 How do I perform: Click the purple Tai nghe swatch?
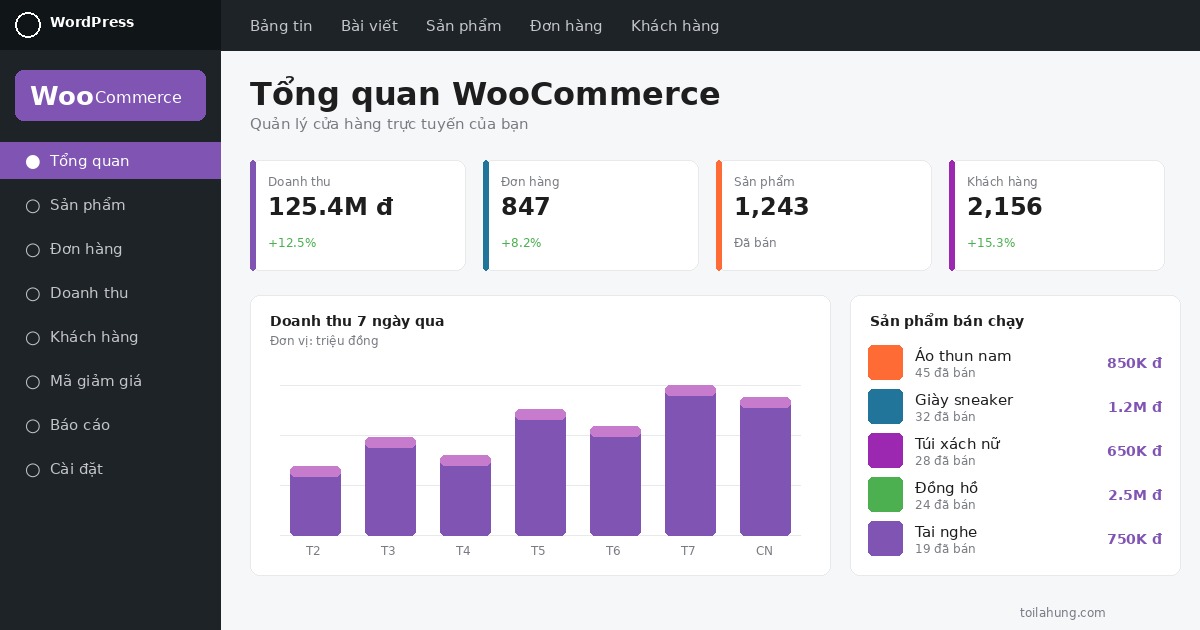(885, 538)
